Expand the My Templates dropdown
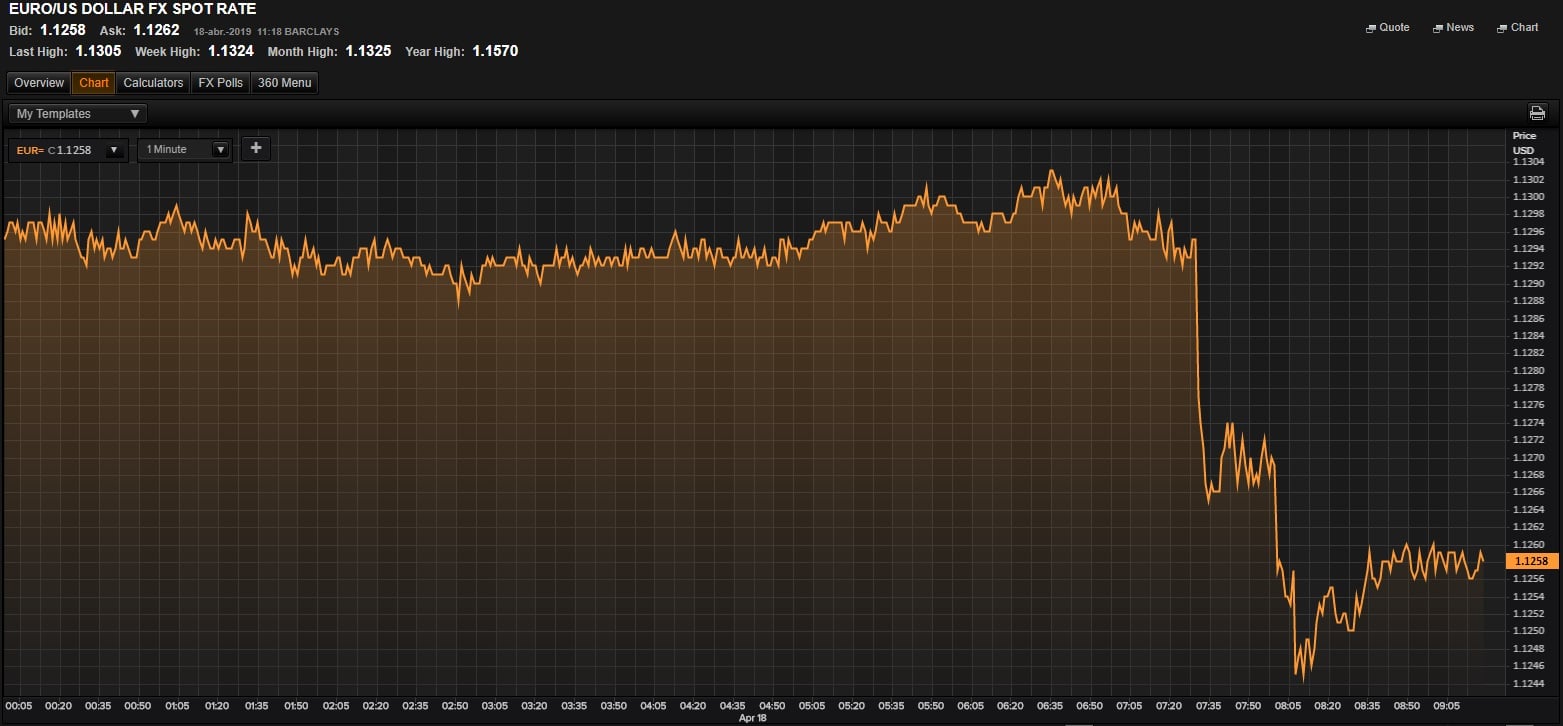The height and width of the screenshot is (726, 1563). tap(78, 114)
